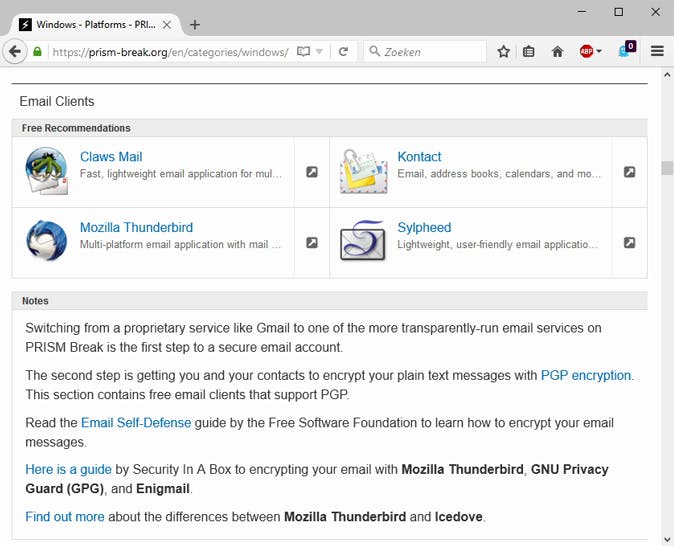Open the Mozilla Thunderbird link

[x=136, y=227]
